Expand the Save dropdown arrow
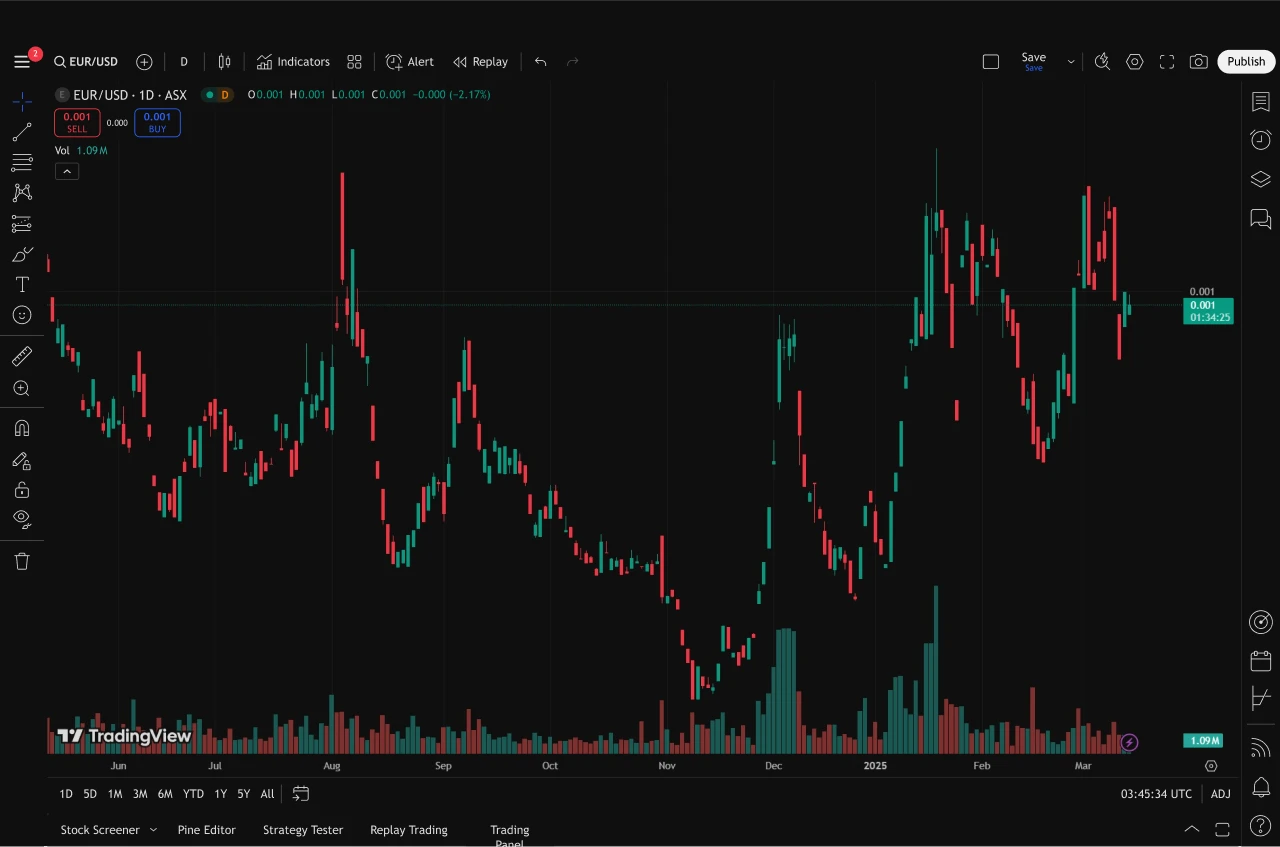Image resolution: width=1280 pixels, height=847 pixels. 1070,62
